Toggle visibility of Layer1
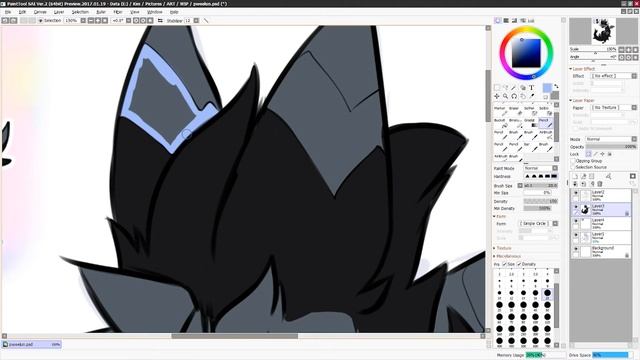Screen dimensions: 640x360 576,235
